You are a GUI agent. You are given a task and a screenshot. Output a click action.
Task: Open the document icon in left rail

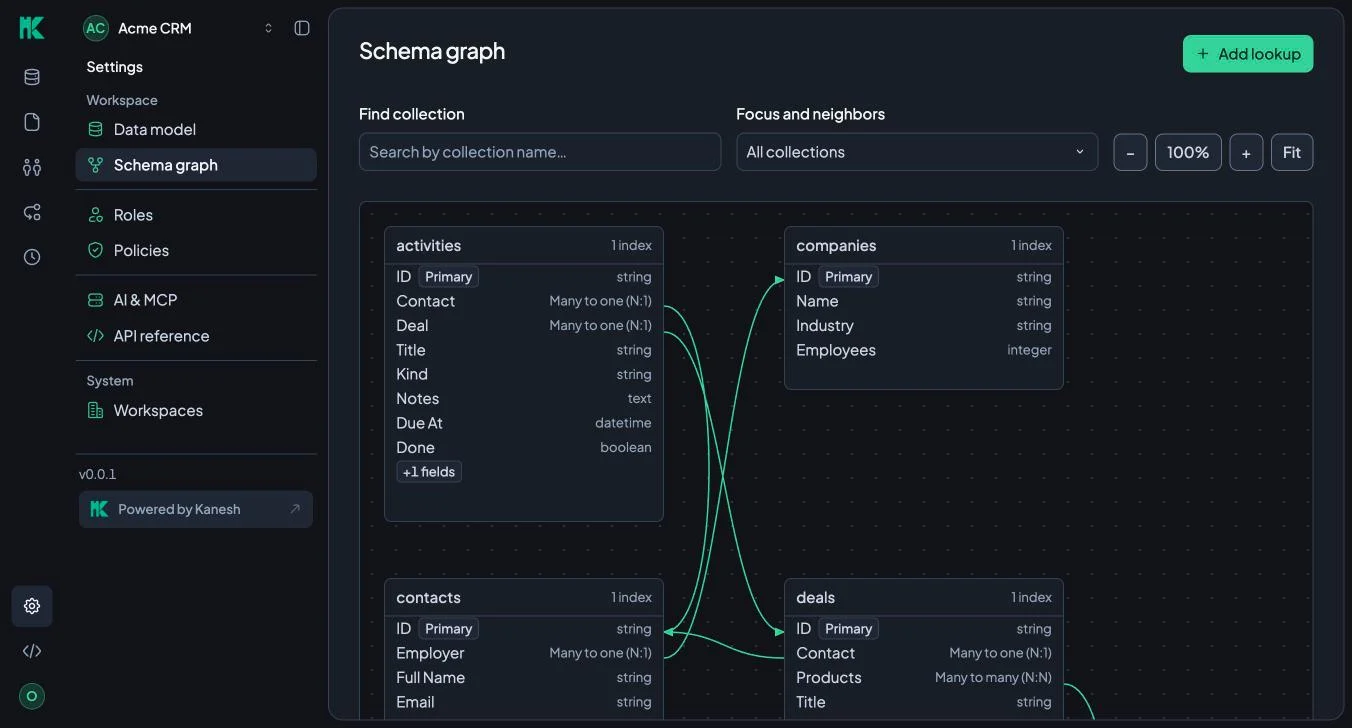coord(32,122)
